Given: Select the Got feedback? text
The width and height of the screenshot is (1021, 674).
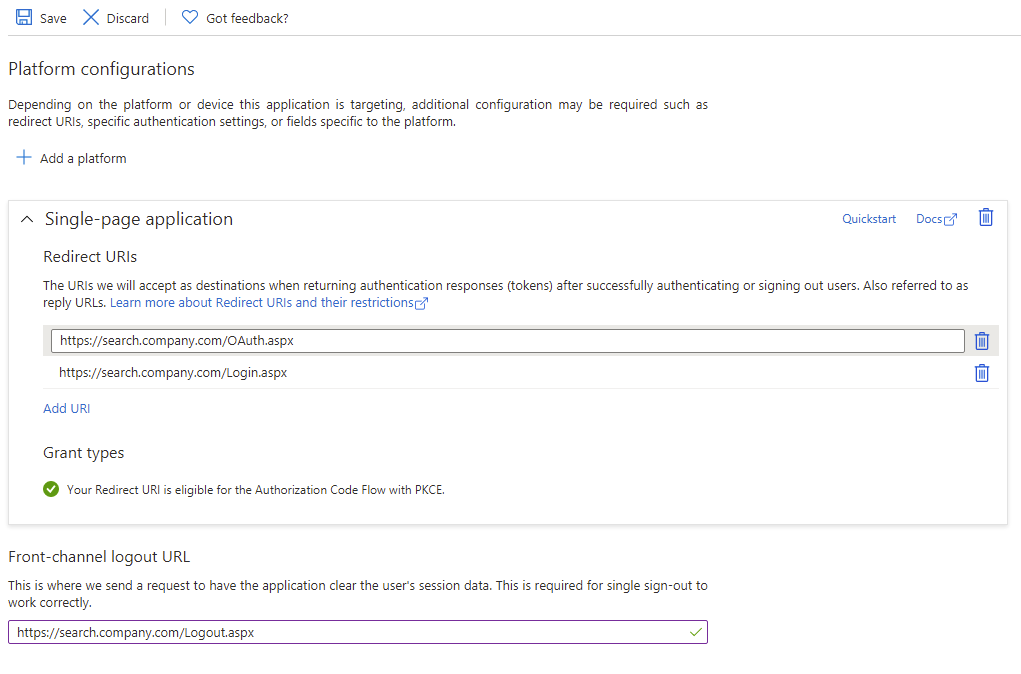Looking at the screenshot, I should tap(247, 18).
